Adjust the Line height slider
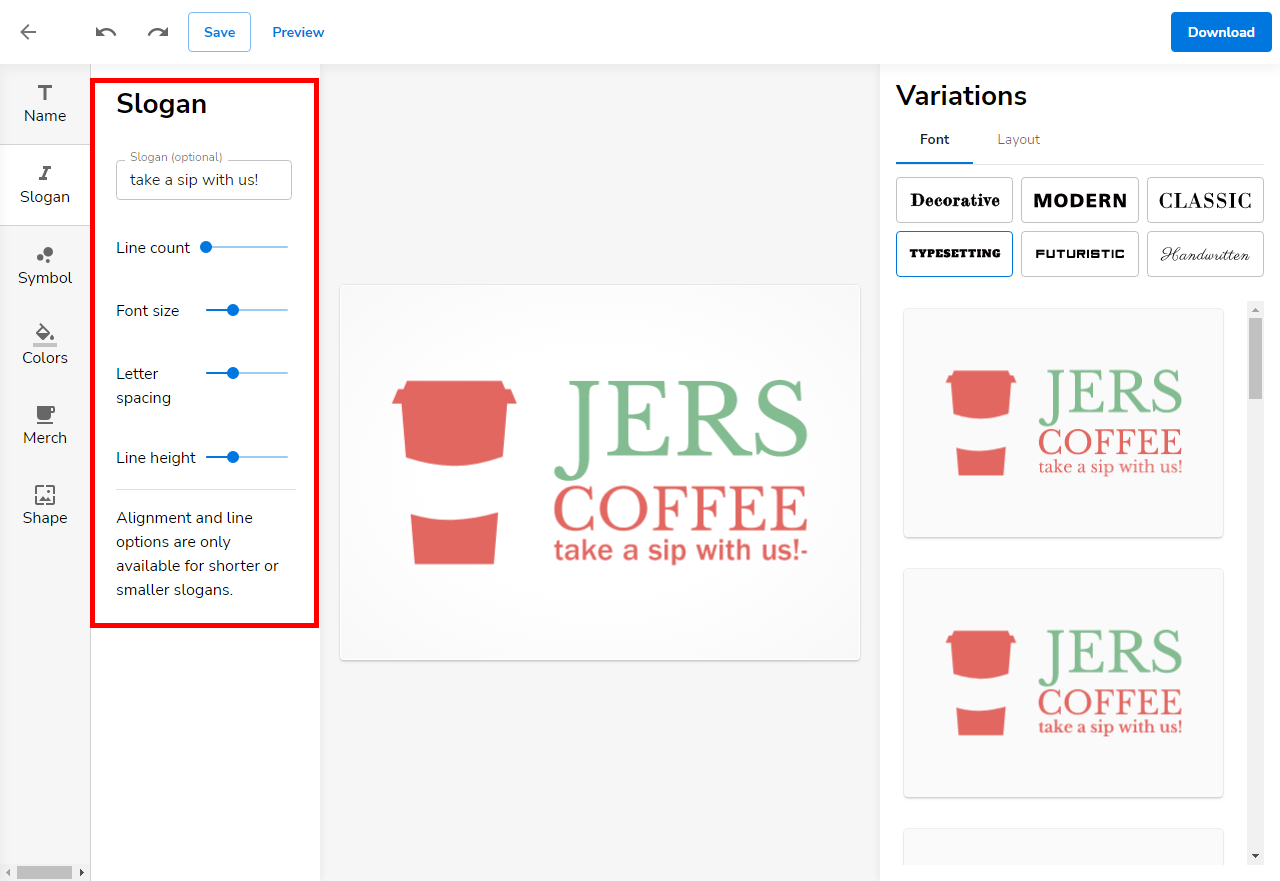 click(x=247, y=457)
